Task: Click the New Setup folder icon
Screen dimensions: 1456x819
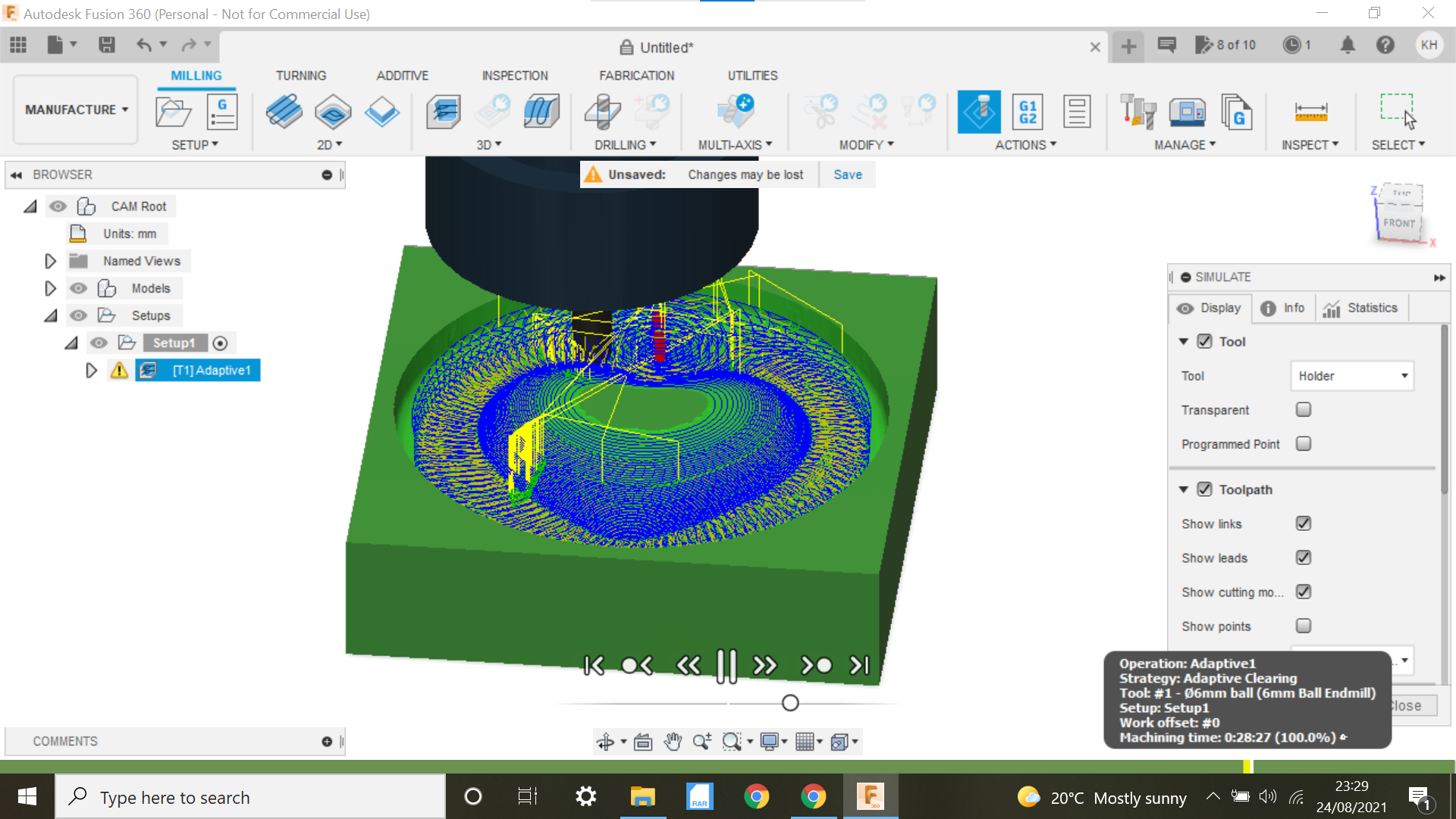Action: click(x=173, y=112)
